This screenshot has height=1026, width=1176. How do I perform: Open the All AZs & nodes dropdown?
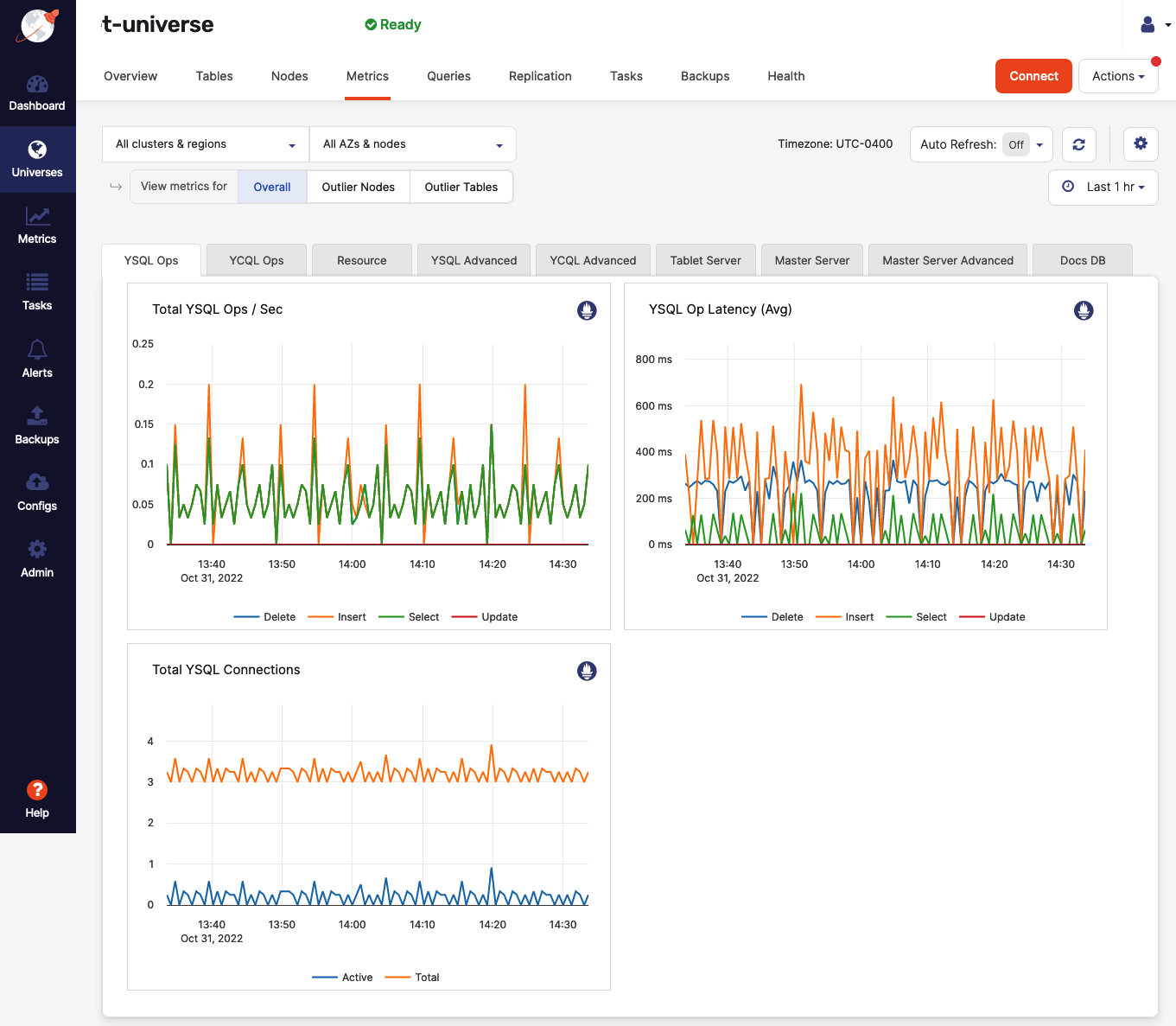coord(412,143)
